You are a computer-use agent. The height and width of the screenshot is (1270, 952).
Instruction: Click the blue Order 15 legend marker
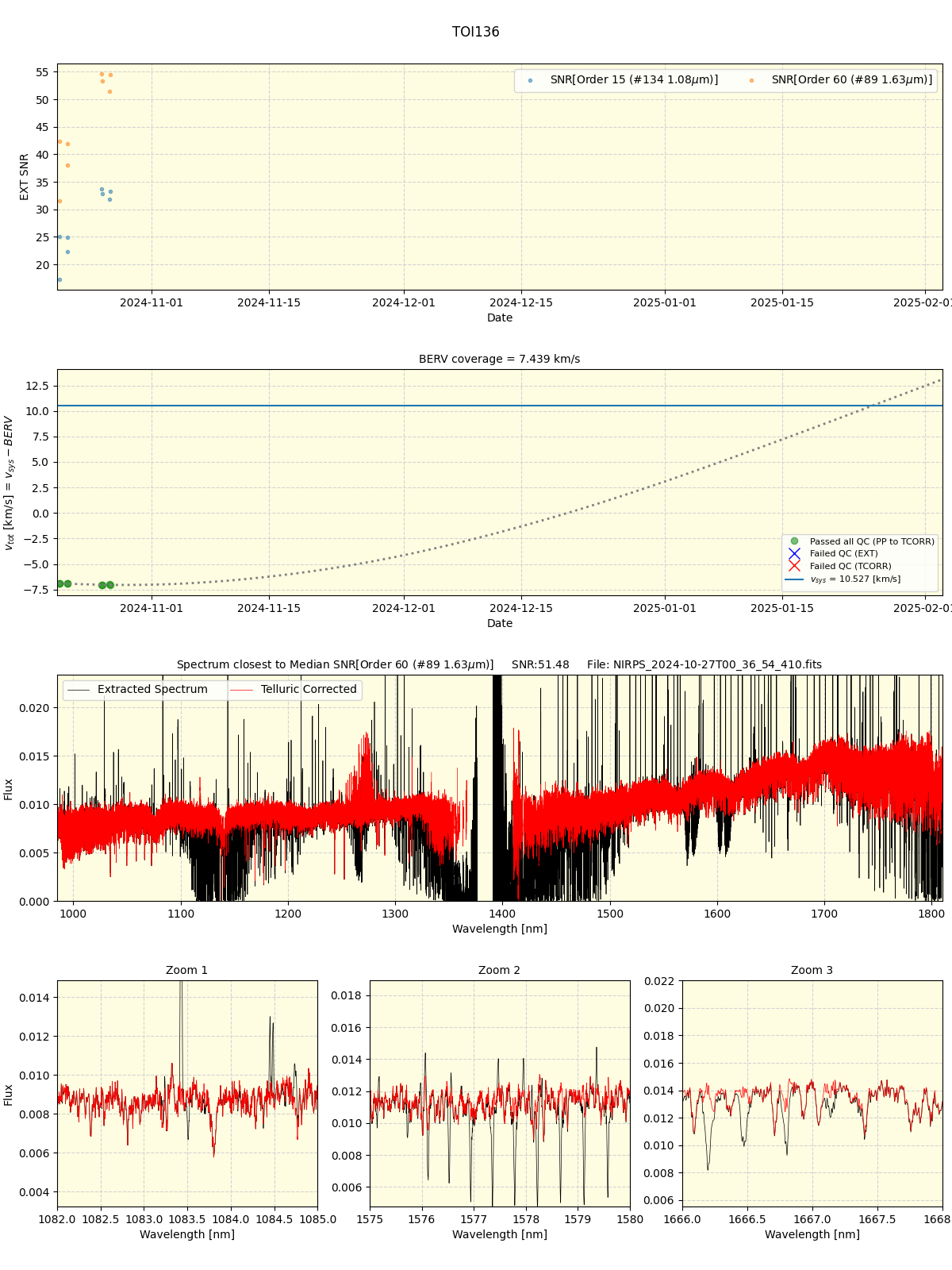(x=530, y=80)
